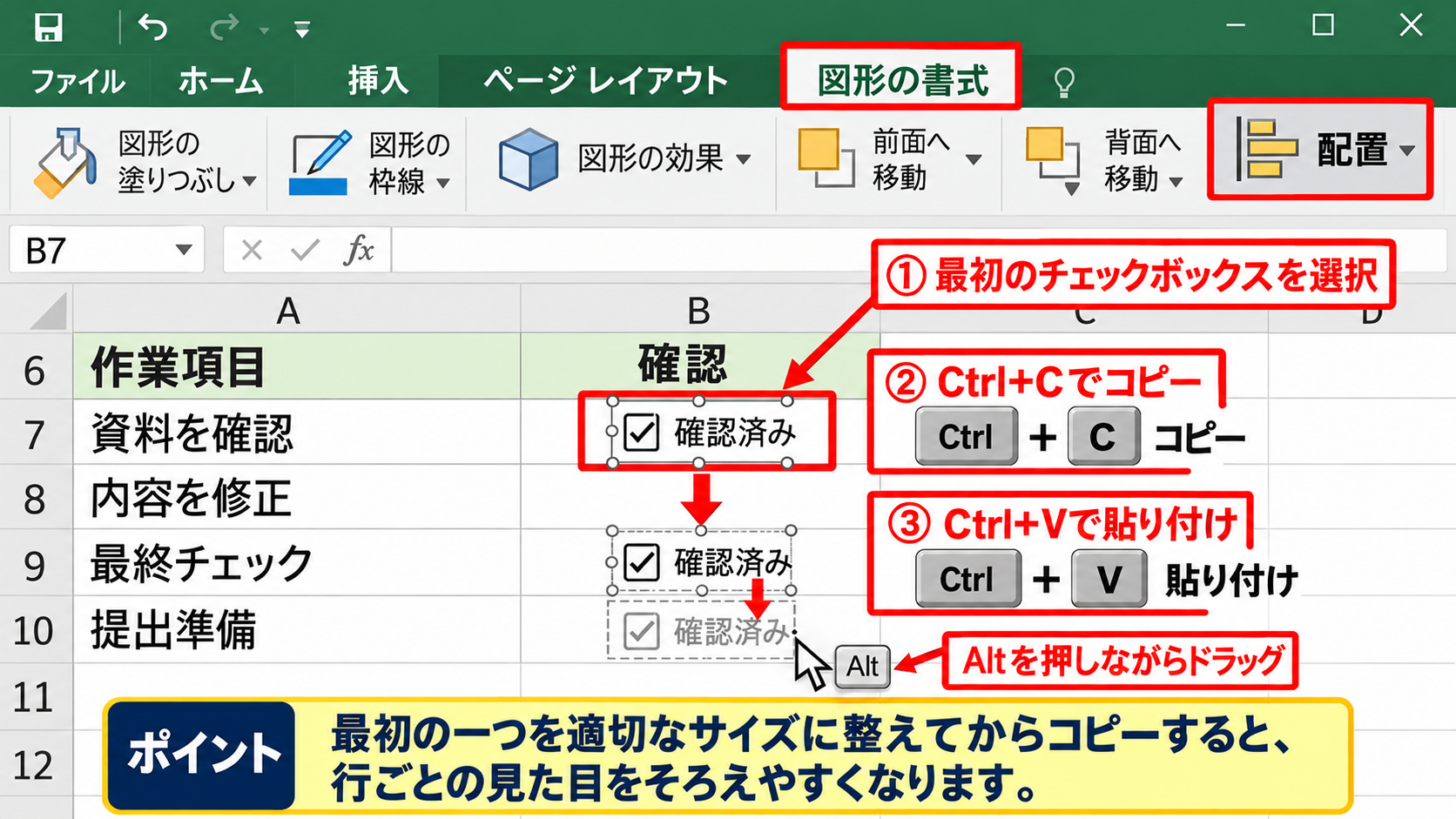
Task: Open the Name Box dropdown showing B7
Action: pos(183,251)
